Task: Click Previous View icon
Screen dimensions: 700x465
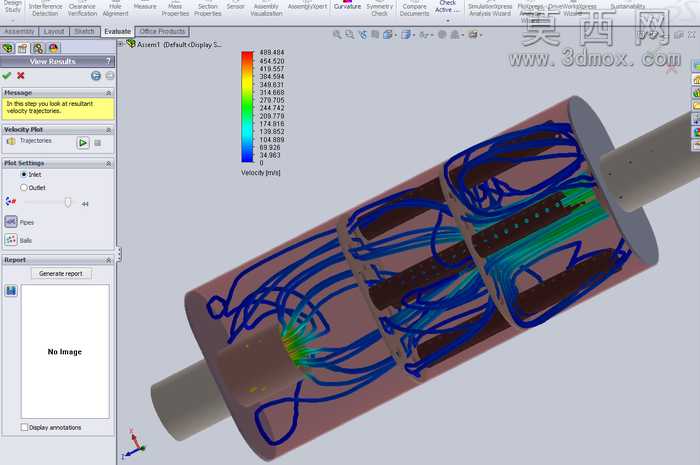Action: 363,34
